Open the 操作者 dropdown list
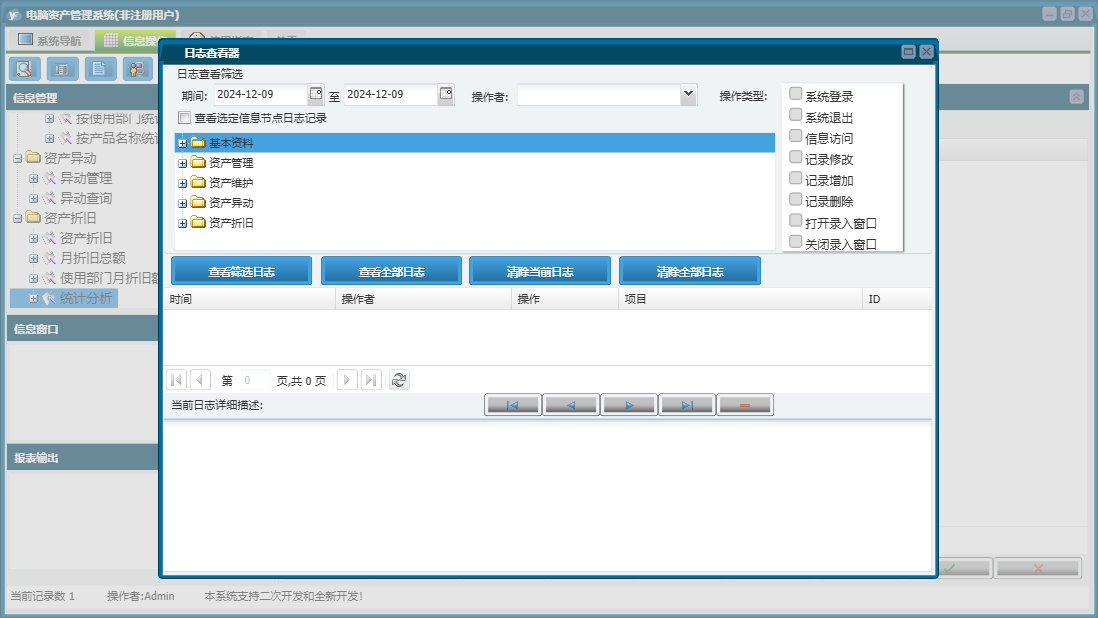This screenshot has height=618, width=1098. pos(688,94)
